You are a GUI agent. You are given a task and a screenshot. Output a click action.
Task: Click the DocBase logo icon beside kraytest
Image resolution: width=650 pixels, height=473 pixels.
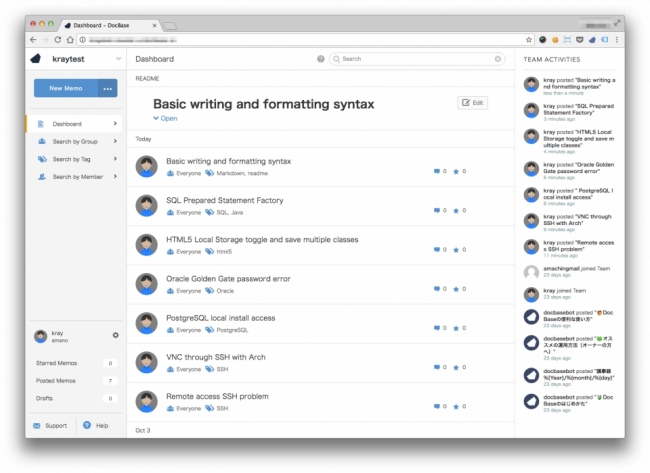(x=37, y=60)
